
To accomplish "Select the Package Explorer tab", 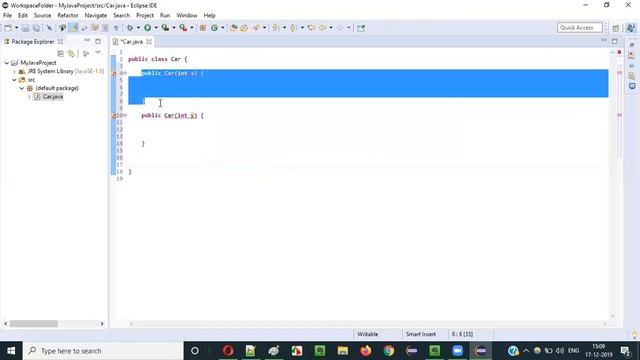I will (x=33, y=42).
